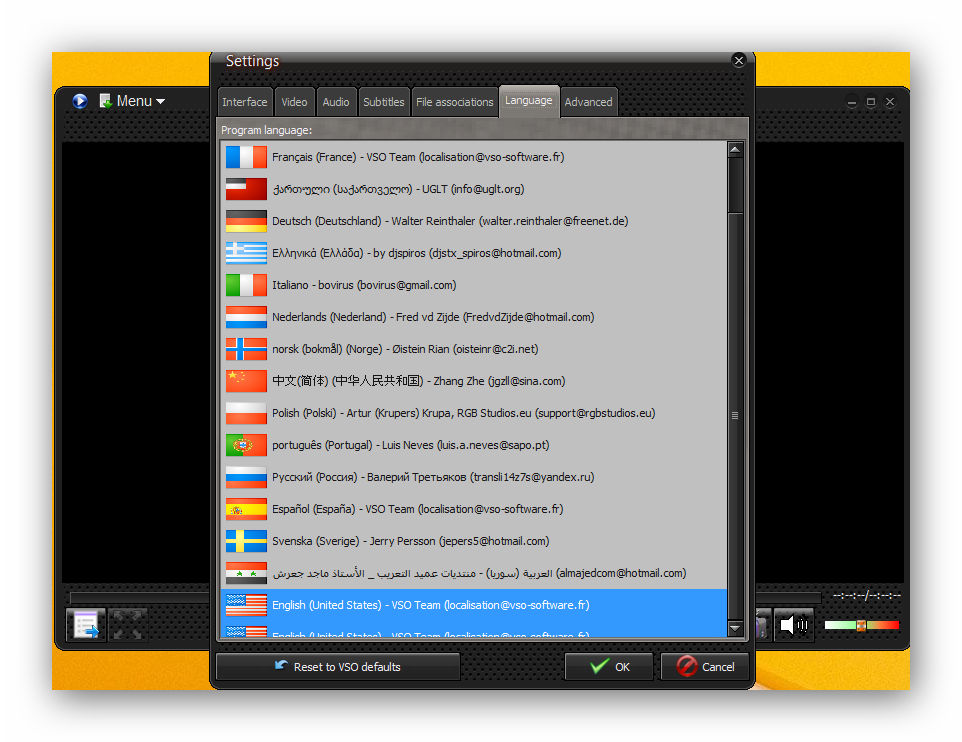
Task: Switch to the Interface tab
Action: point(245,102)
